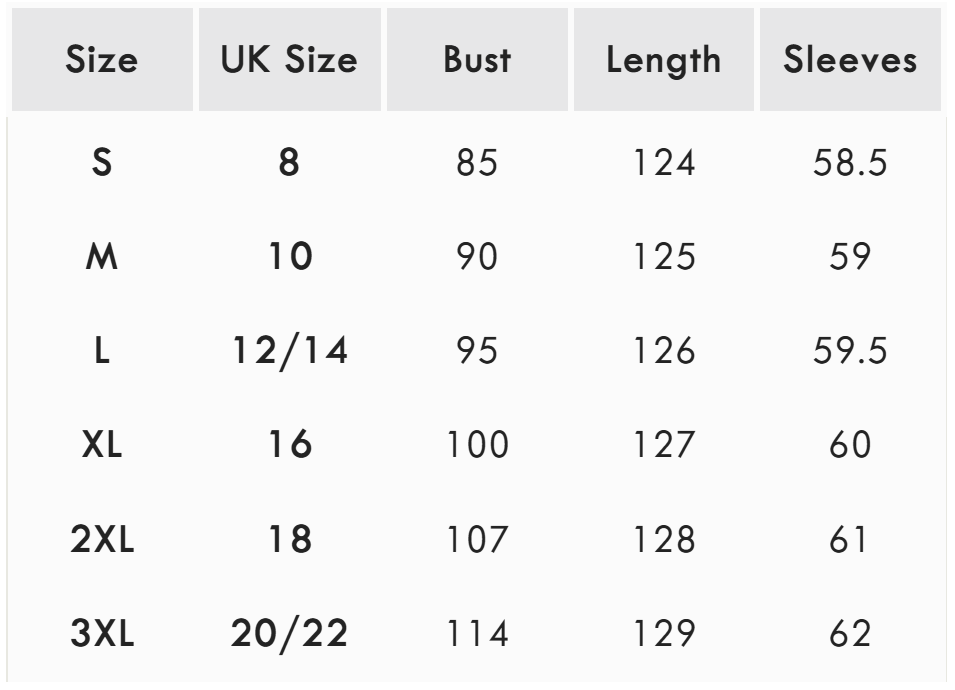Click UK size 12/14 cell

[289, 352]
